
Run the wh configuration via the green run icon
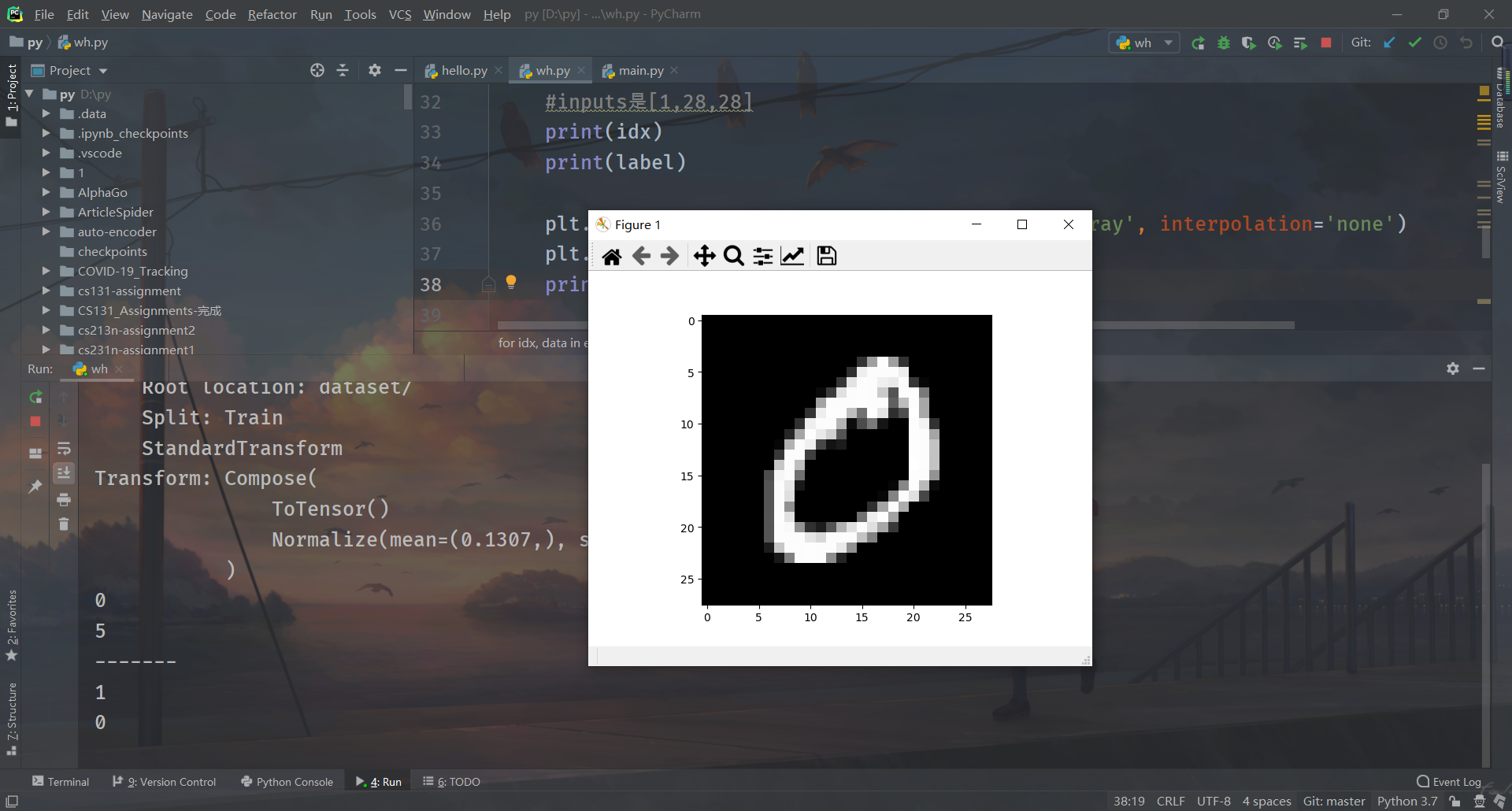click(1199, 43)
